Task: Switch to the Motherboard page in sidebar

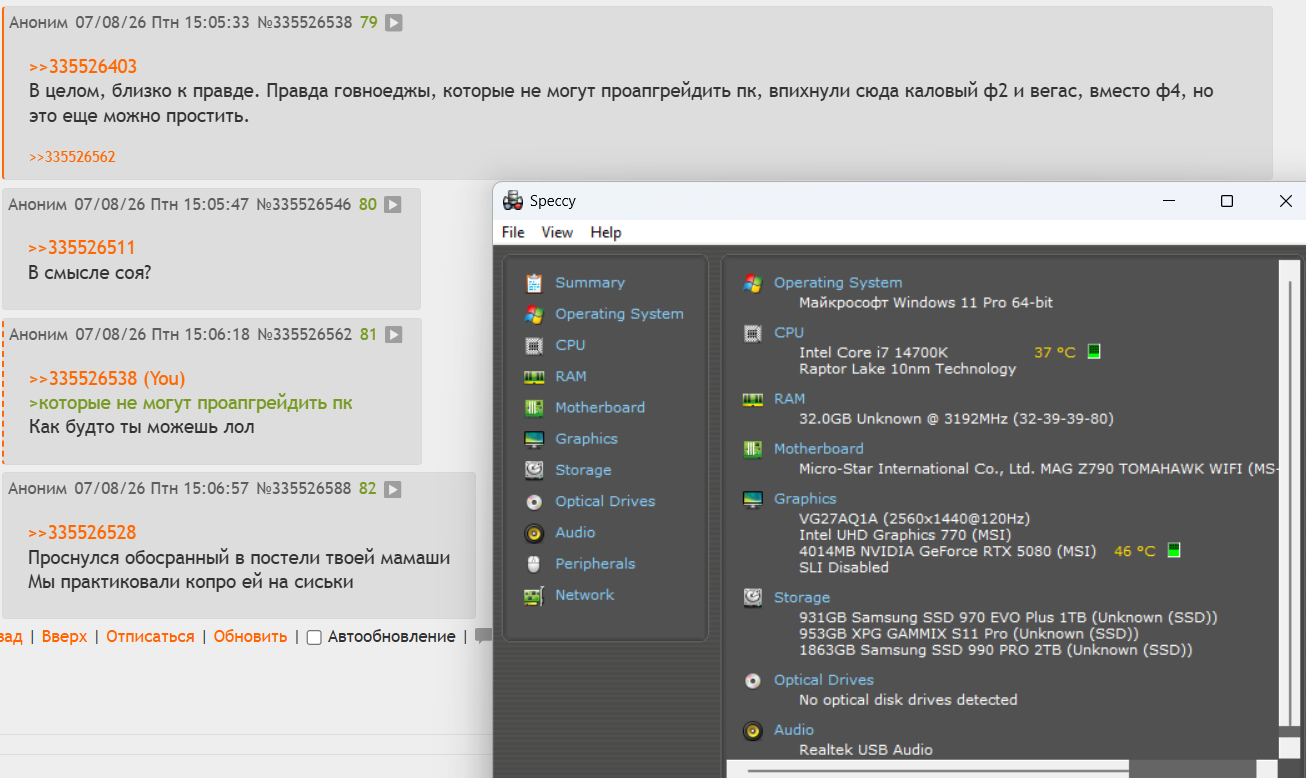Action: click(600, 408)
